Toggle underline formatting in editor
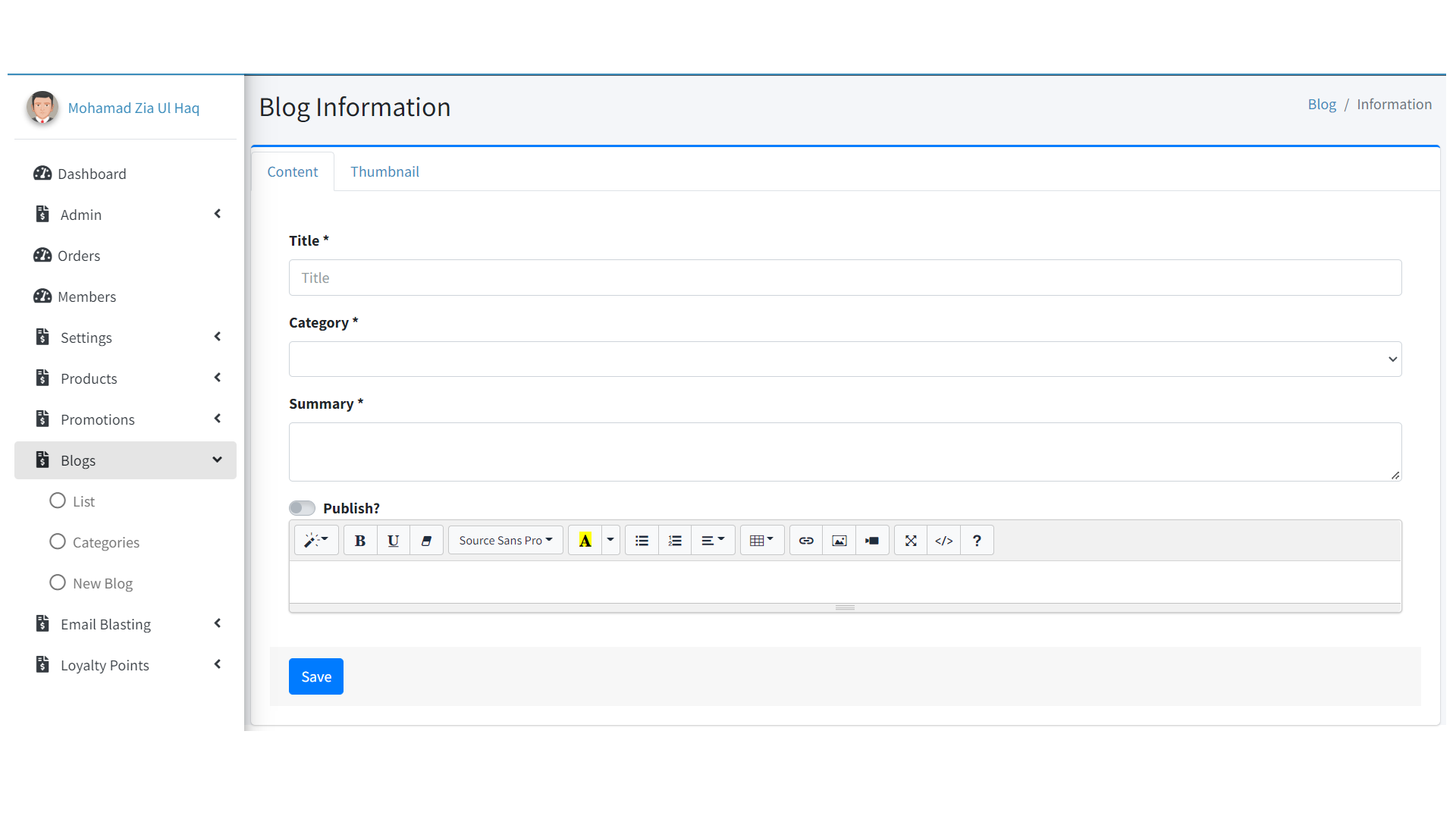 coord(393,541)
